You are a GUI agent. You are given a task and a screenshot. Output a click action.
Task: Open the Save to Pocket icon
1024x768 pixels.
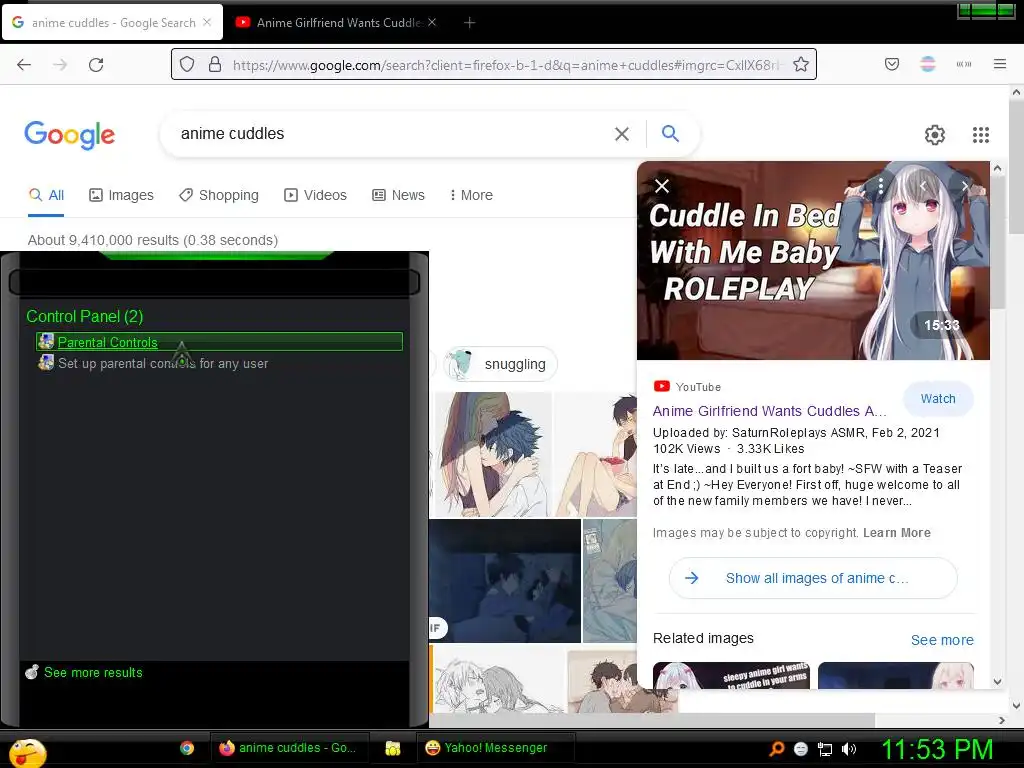(x=892, y=64)
